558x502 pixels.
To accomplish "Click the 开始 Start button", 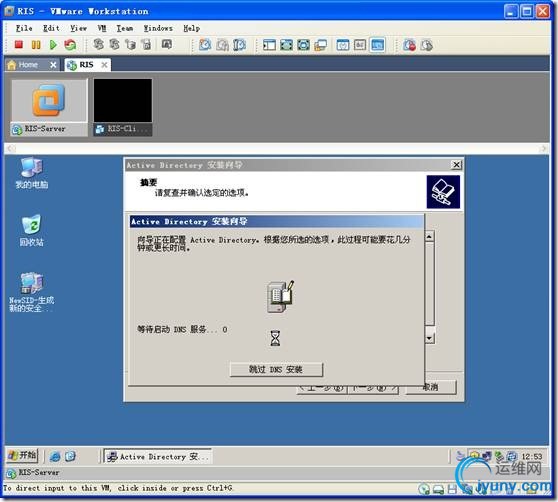I will tap(22, 455).
